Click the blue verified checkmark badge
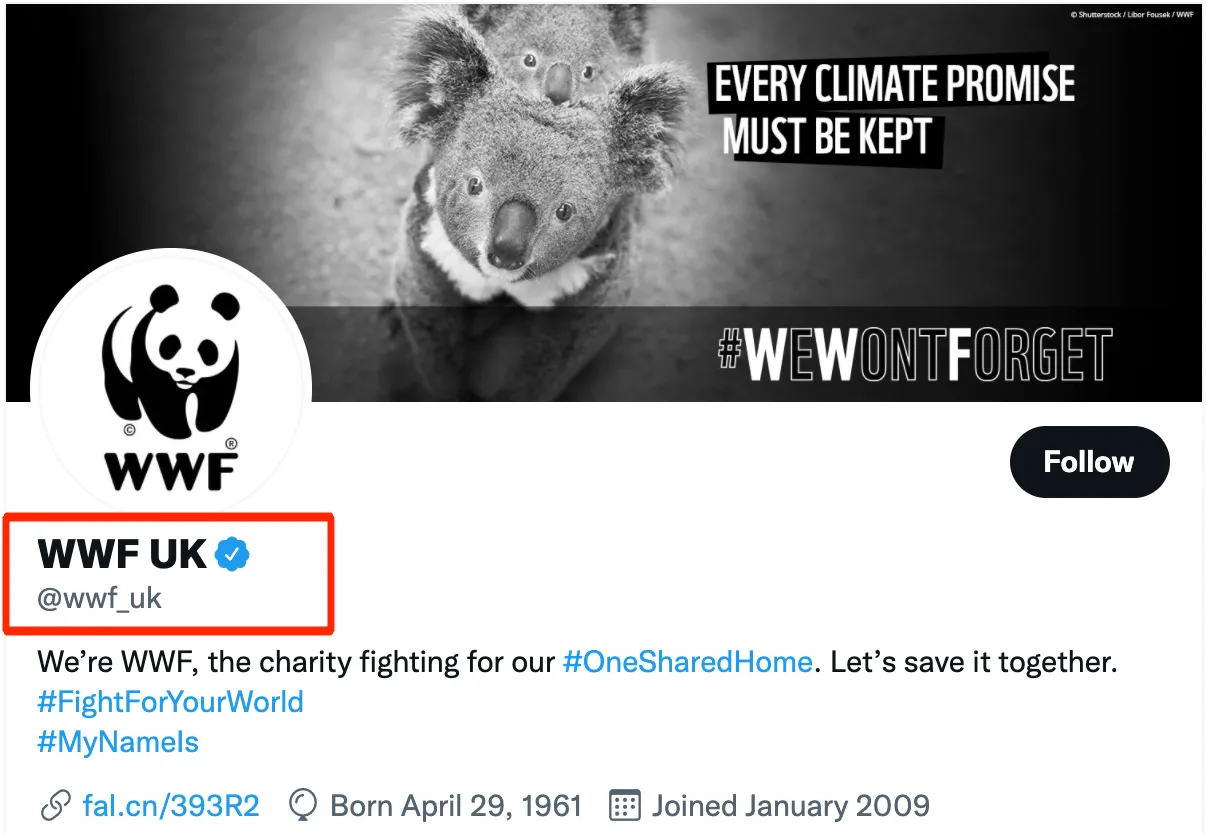 pos(233,553)
